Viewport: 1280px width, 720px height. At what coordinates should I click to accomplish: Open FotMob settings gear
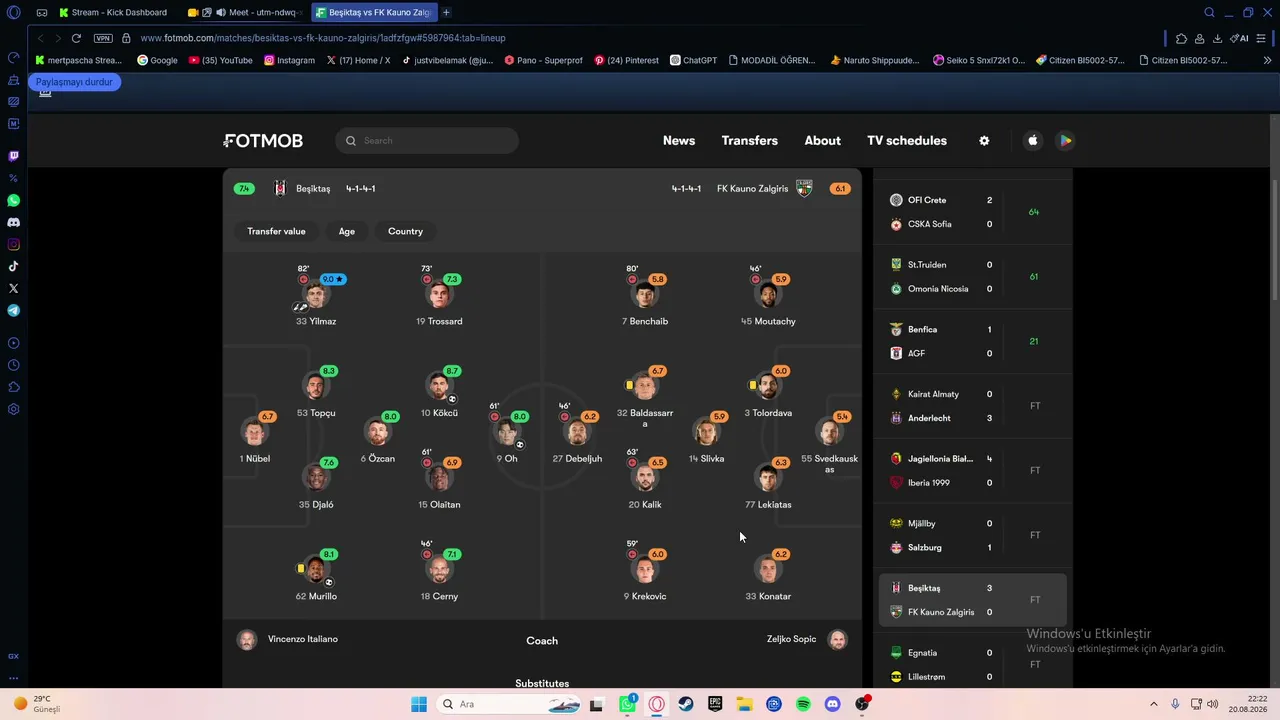(x=984, y=141)
